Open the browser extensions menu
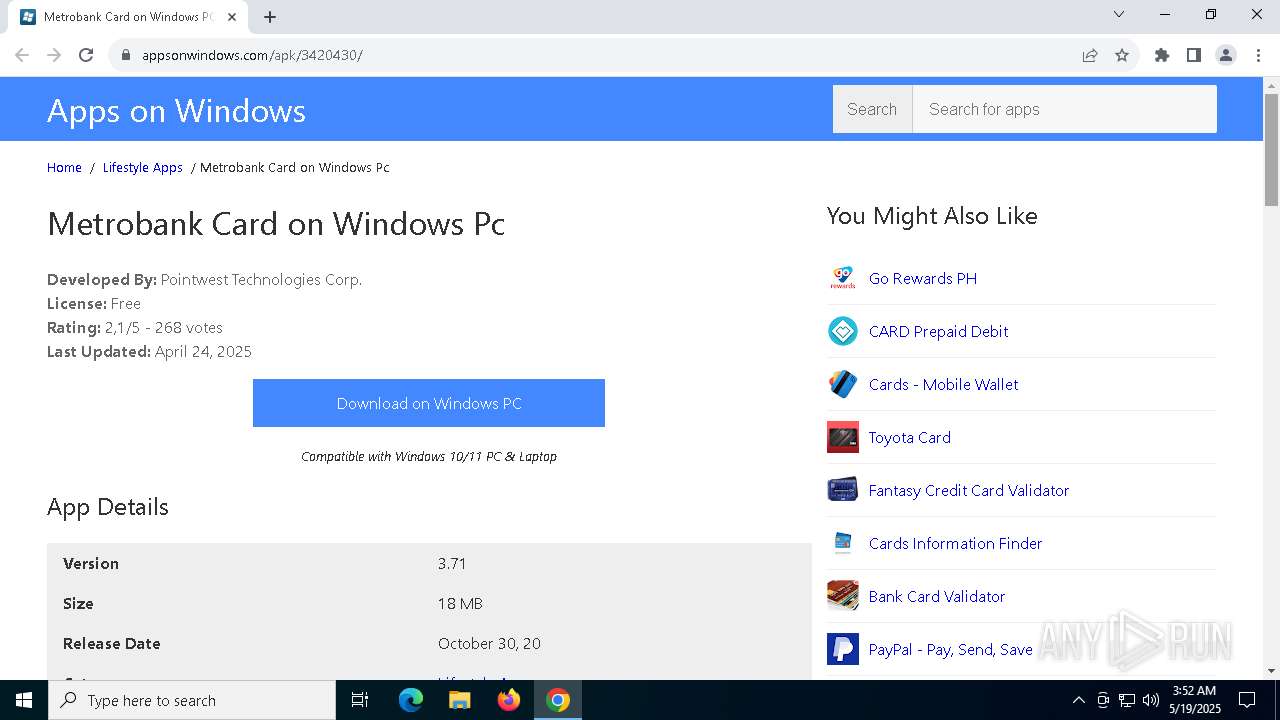The image size is (1280, 720). (x=1162, y=55)
